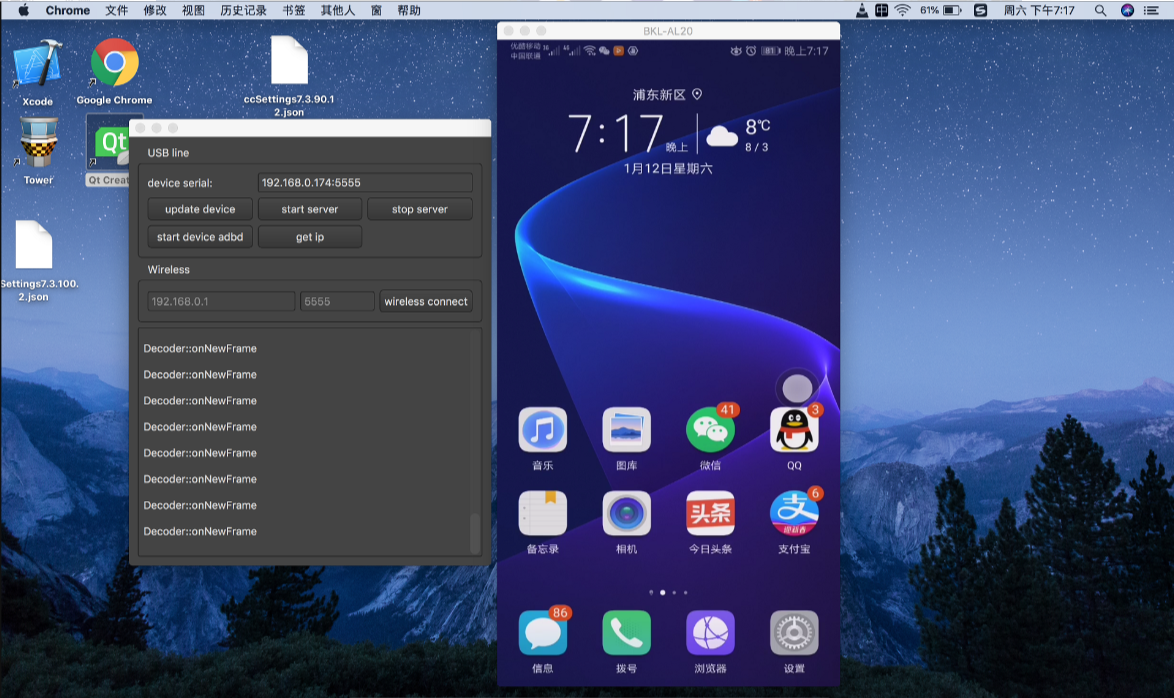Image resolution: width=1174 pixels, height=698 pixels.
Task: Open the phone Settings app
Action: pos(794,634)
